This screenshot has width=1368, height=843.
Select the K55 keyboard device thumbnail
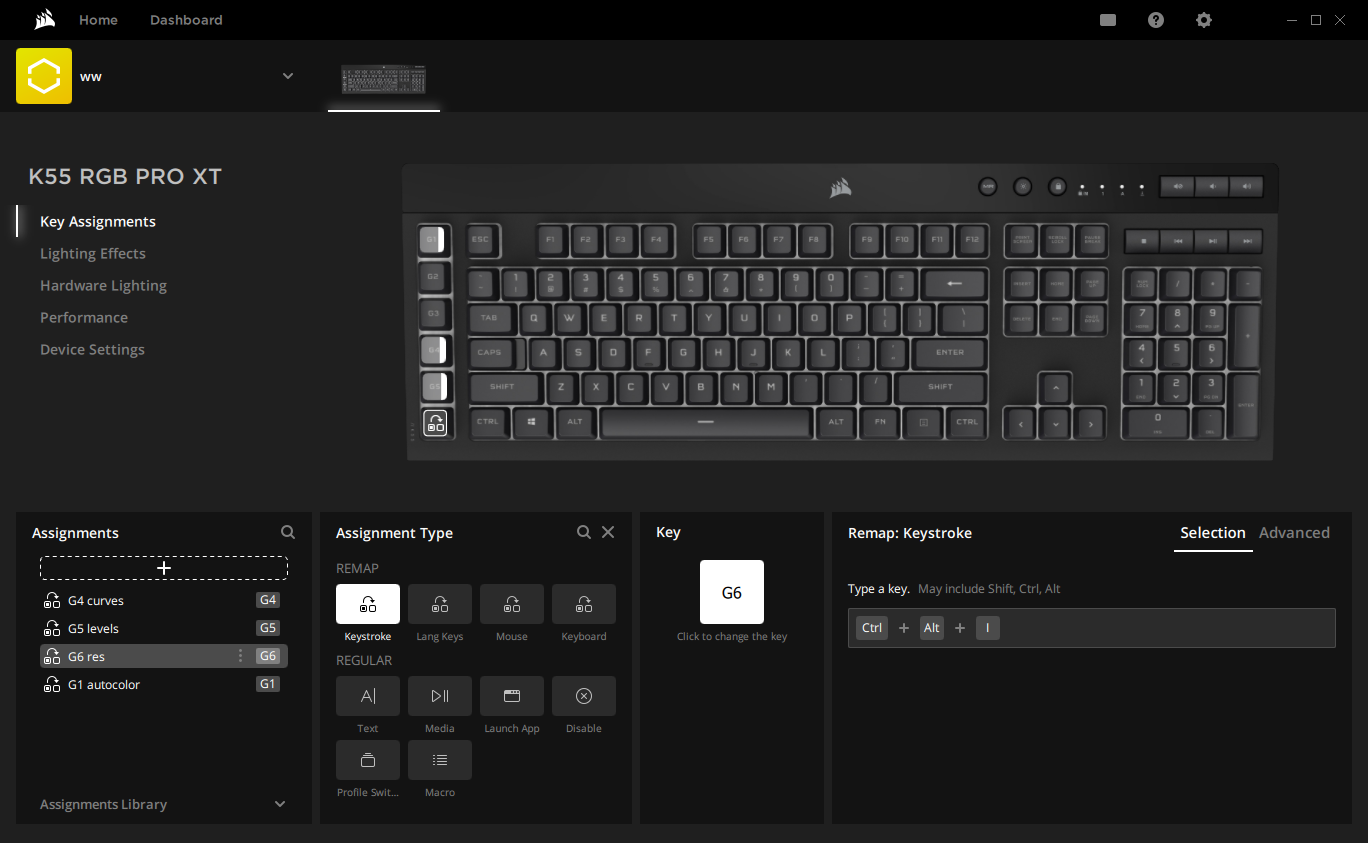(x=384, y=80)
